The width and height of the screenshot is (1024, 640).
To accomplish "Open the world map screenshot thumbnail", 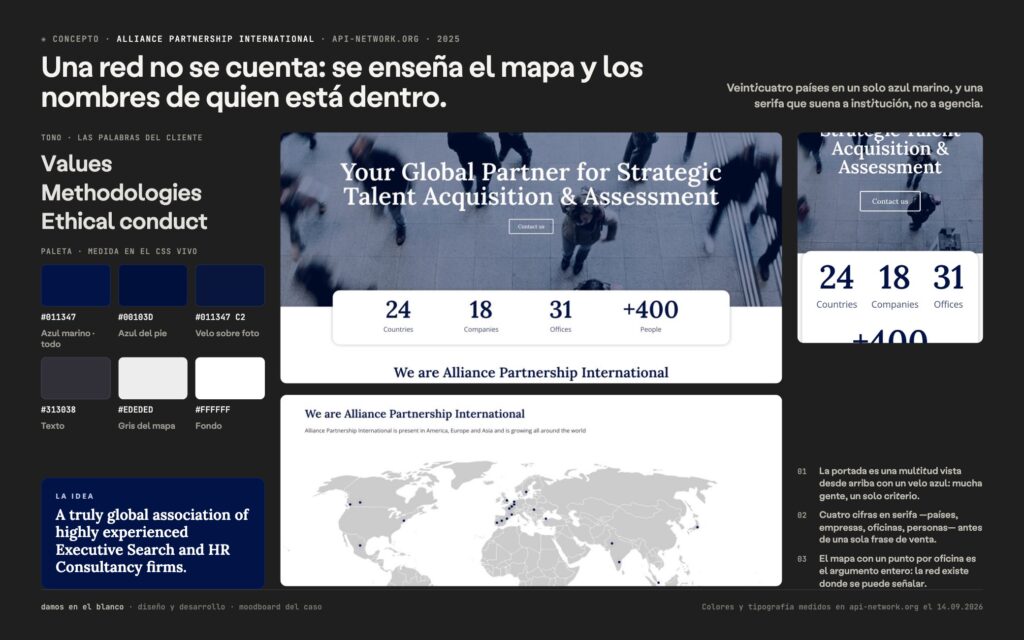I will (x=531, y=490).
